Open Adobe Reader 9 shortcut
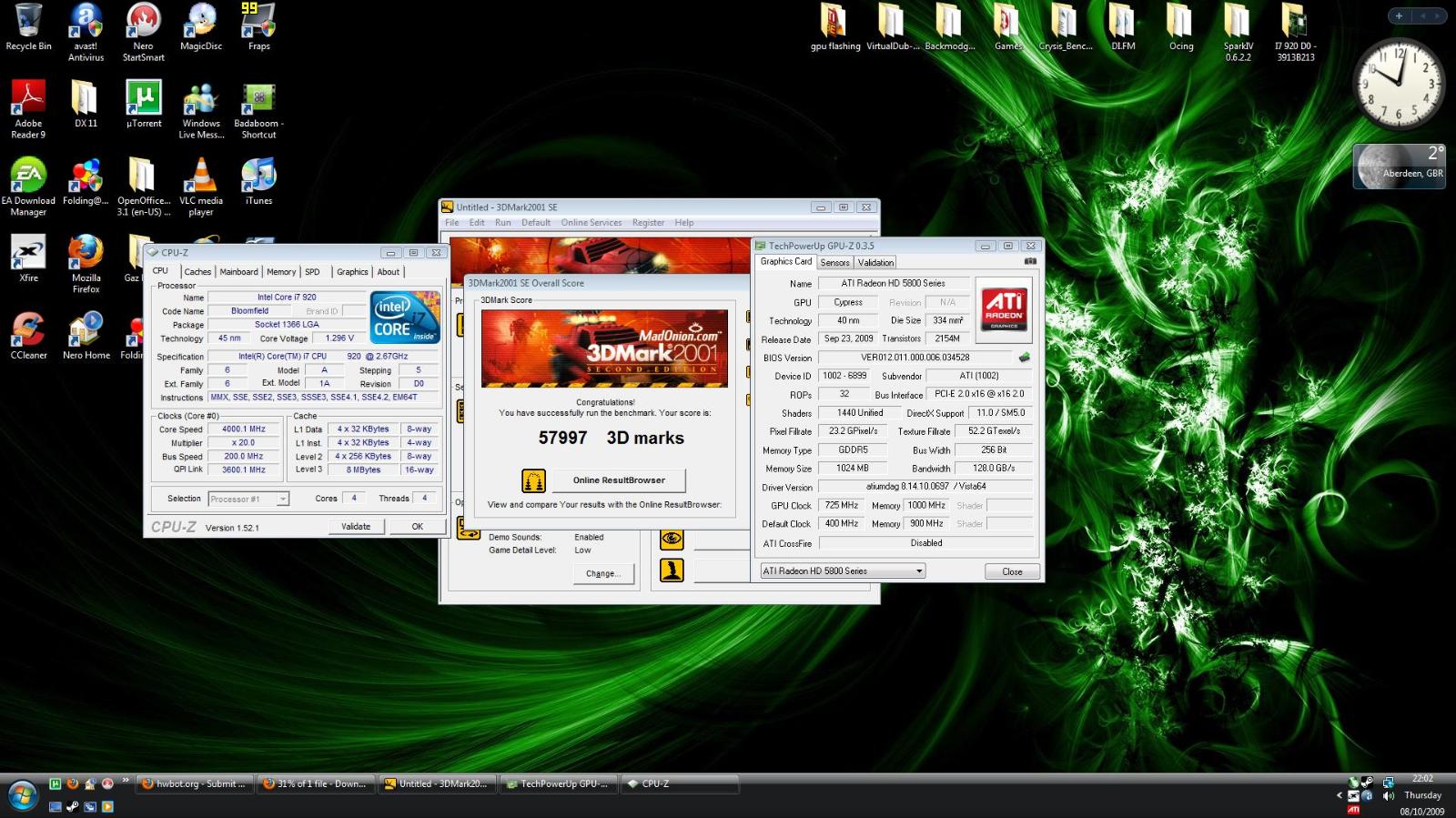 click(28, 110)
